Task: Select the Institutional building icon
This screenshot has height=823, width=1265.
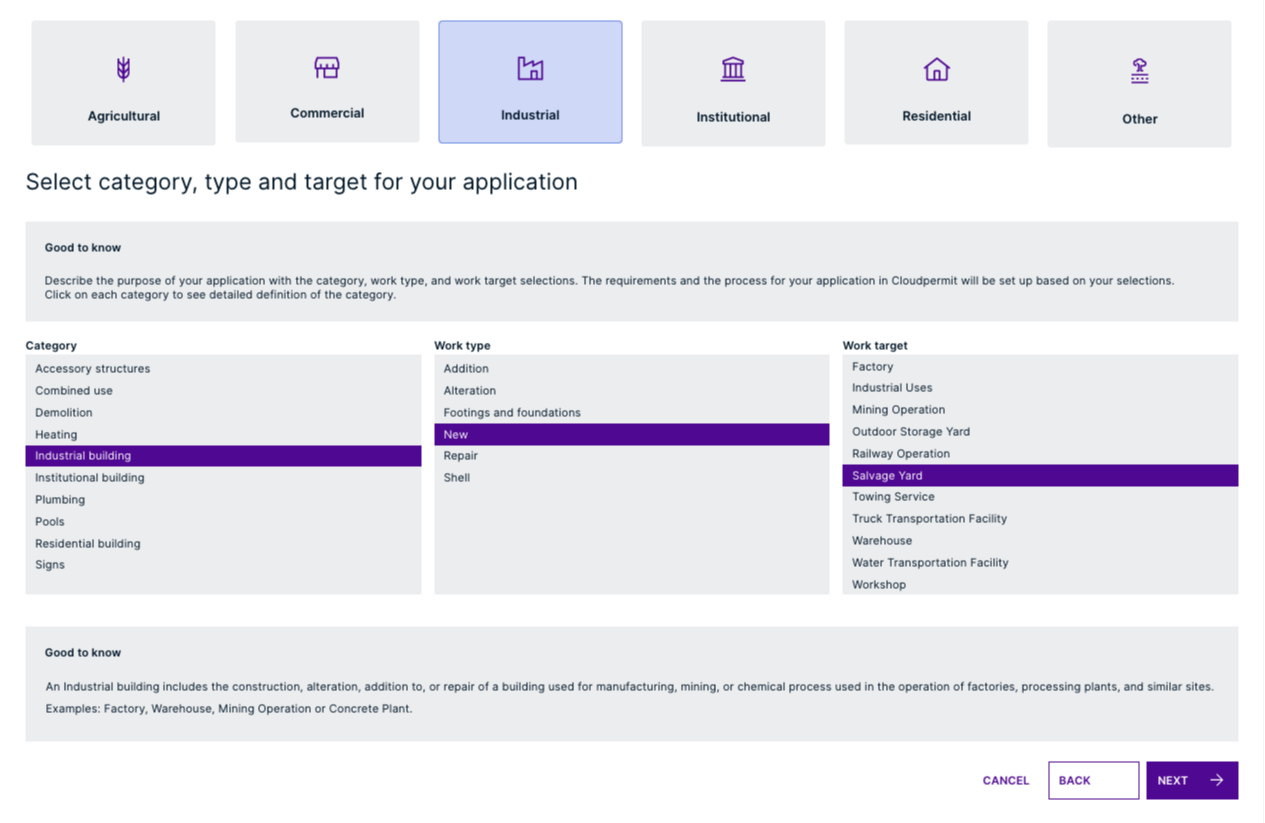Action: (x=733, y=68)
